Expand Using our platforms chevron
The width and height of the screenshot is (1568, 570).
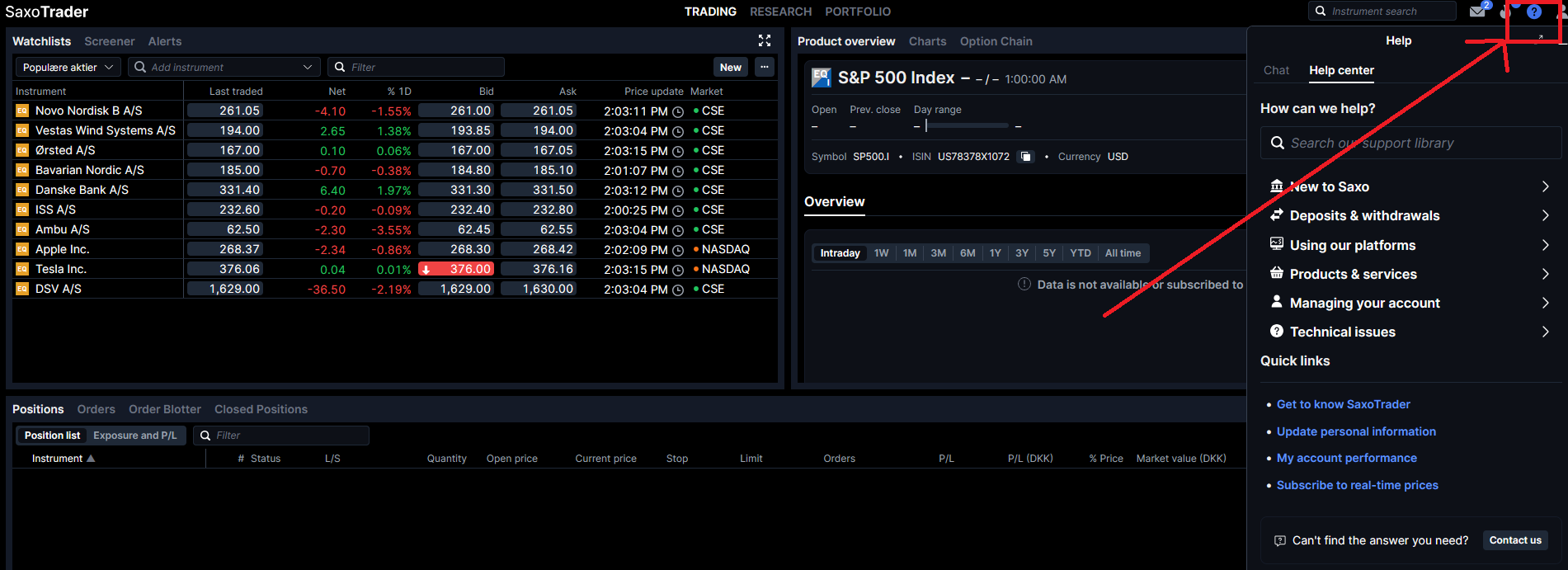pyautogui.click(x=1545, y=245)
